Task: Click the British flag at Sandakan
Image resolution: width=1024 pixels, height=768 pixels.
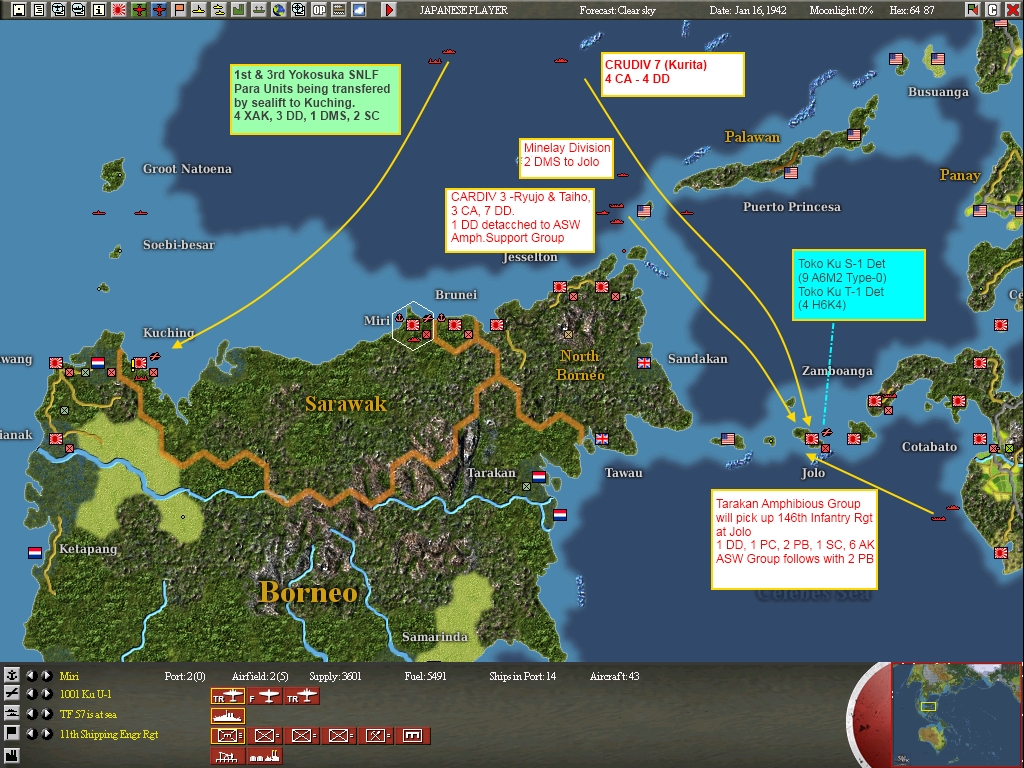Action: pos(644,362)
